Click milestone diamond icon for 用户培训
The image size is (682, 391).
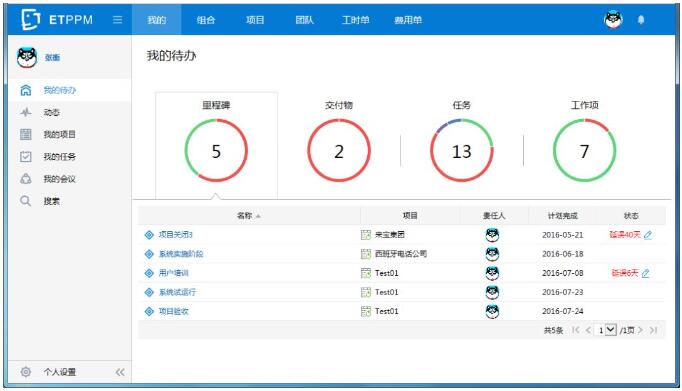pos(149,273)
